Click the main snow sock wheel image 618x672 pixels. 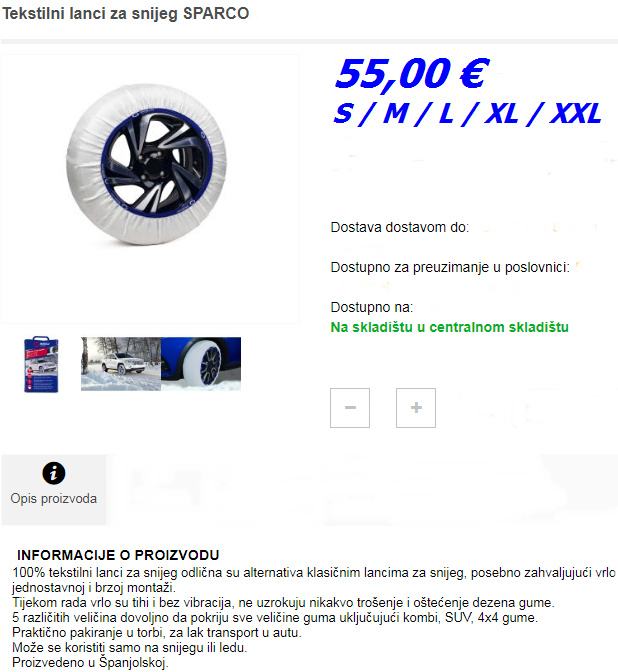(147, 165)
